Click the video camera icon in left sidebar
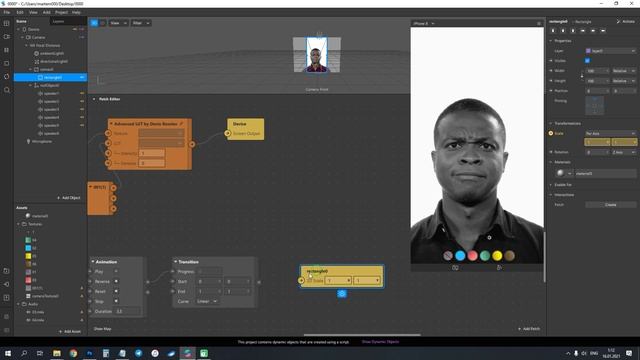Image resolution: width=640 pixels, height=360 pixels. (x=7, y=37)
